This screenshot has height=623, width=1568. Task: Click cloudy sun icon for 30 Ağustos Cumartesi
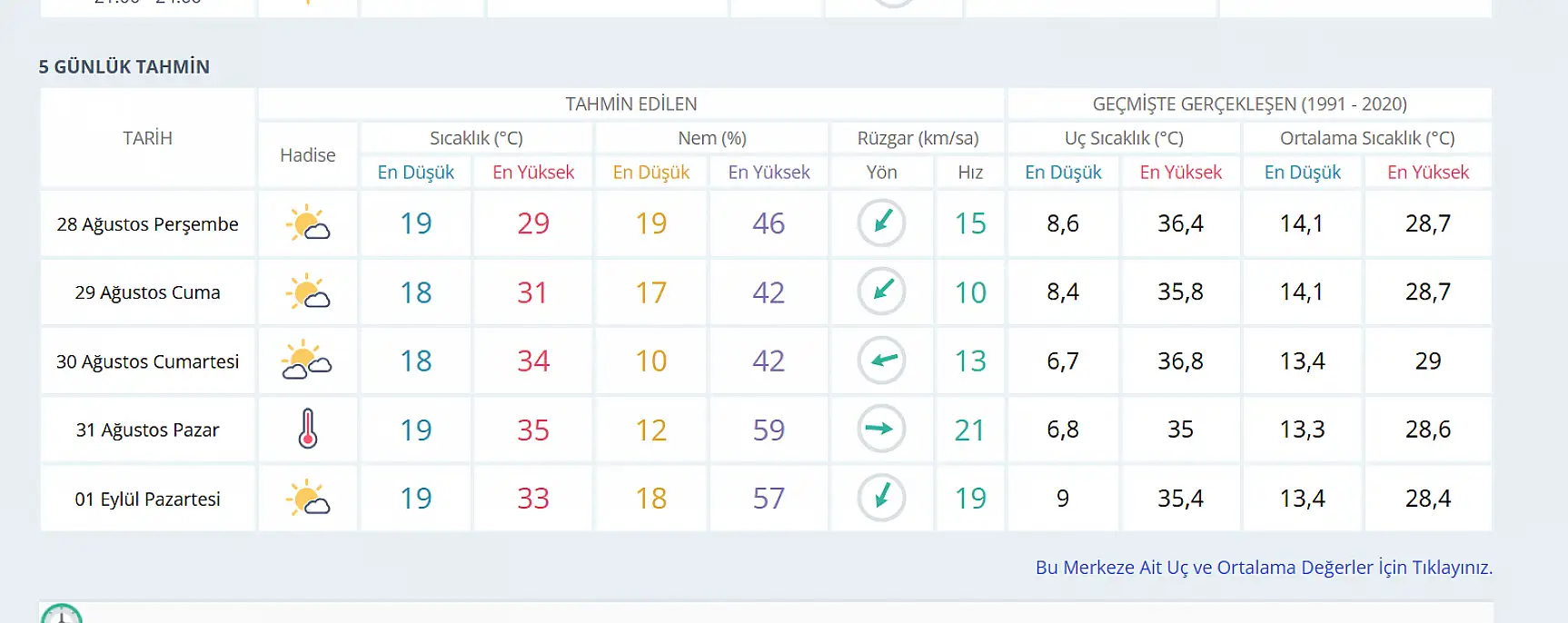point(307,361)
